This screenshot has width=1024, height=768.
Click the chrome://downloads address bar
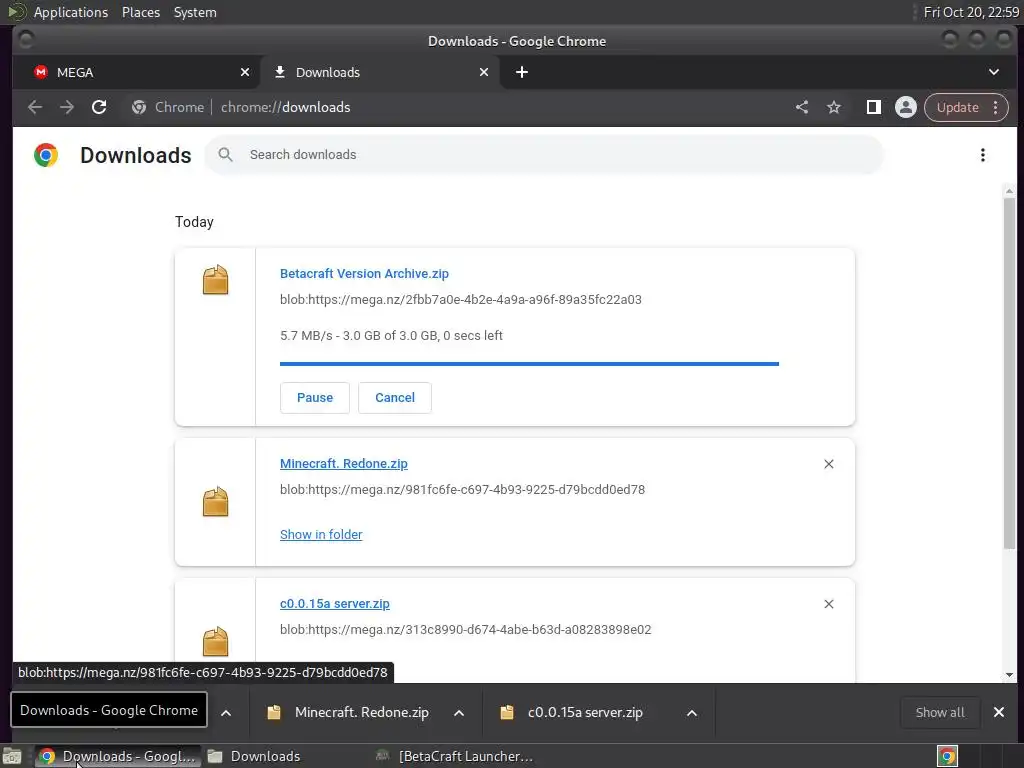pyautogui.click(x=457, y=107)
